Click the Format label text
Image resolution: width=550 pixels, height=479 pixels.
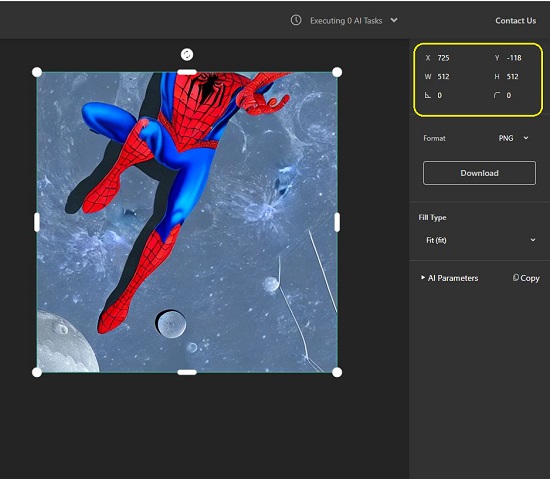[434, 138]
